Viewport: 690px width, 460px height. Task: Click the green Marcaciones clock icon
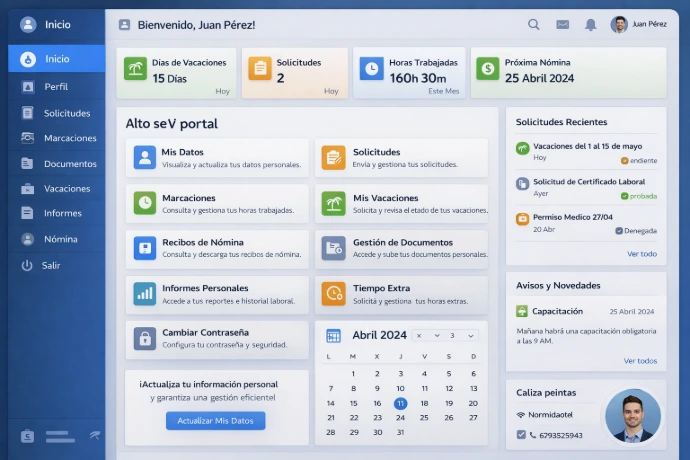coord(145,203)
